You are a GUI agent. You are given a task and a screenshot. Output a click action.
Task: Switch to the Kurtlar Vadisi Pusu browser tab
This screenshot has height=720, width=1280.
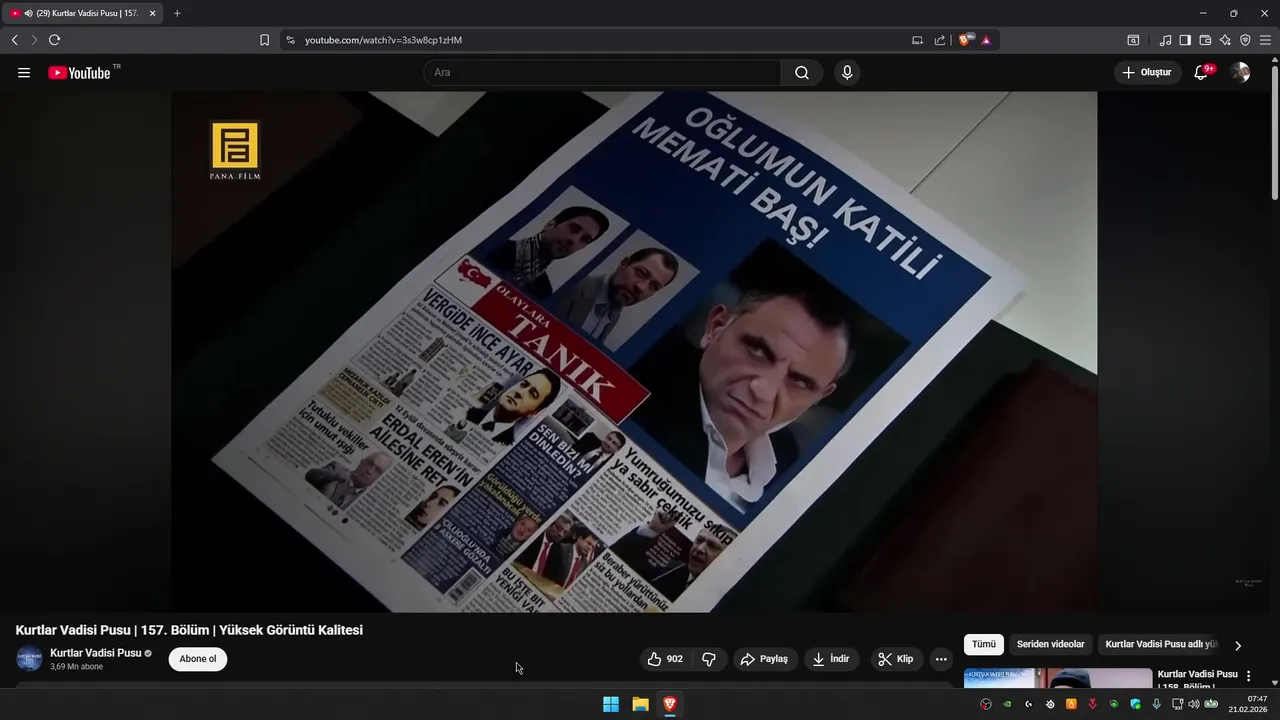(80, 13)
